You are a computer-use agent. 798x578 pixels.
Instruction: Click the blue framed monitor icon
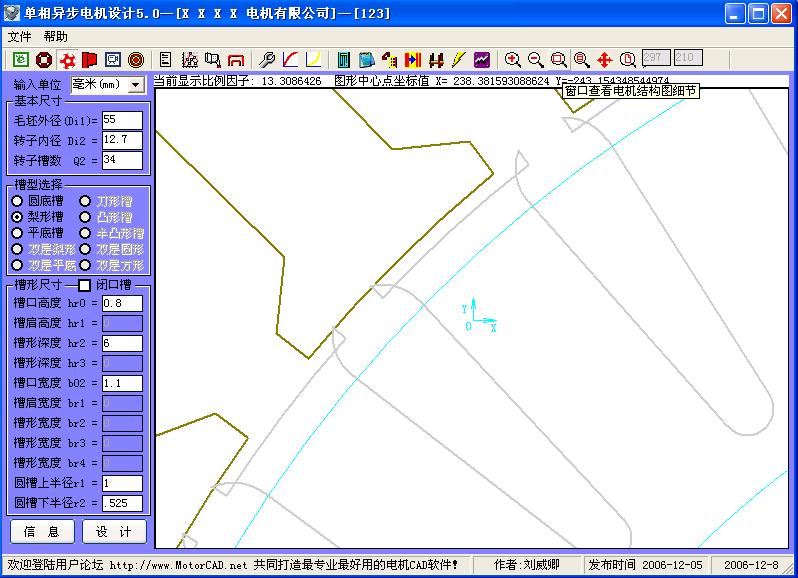click(x=112, y=60)
